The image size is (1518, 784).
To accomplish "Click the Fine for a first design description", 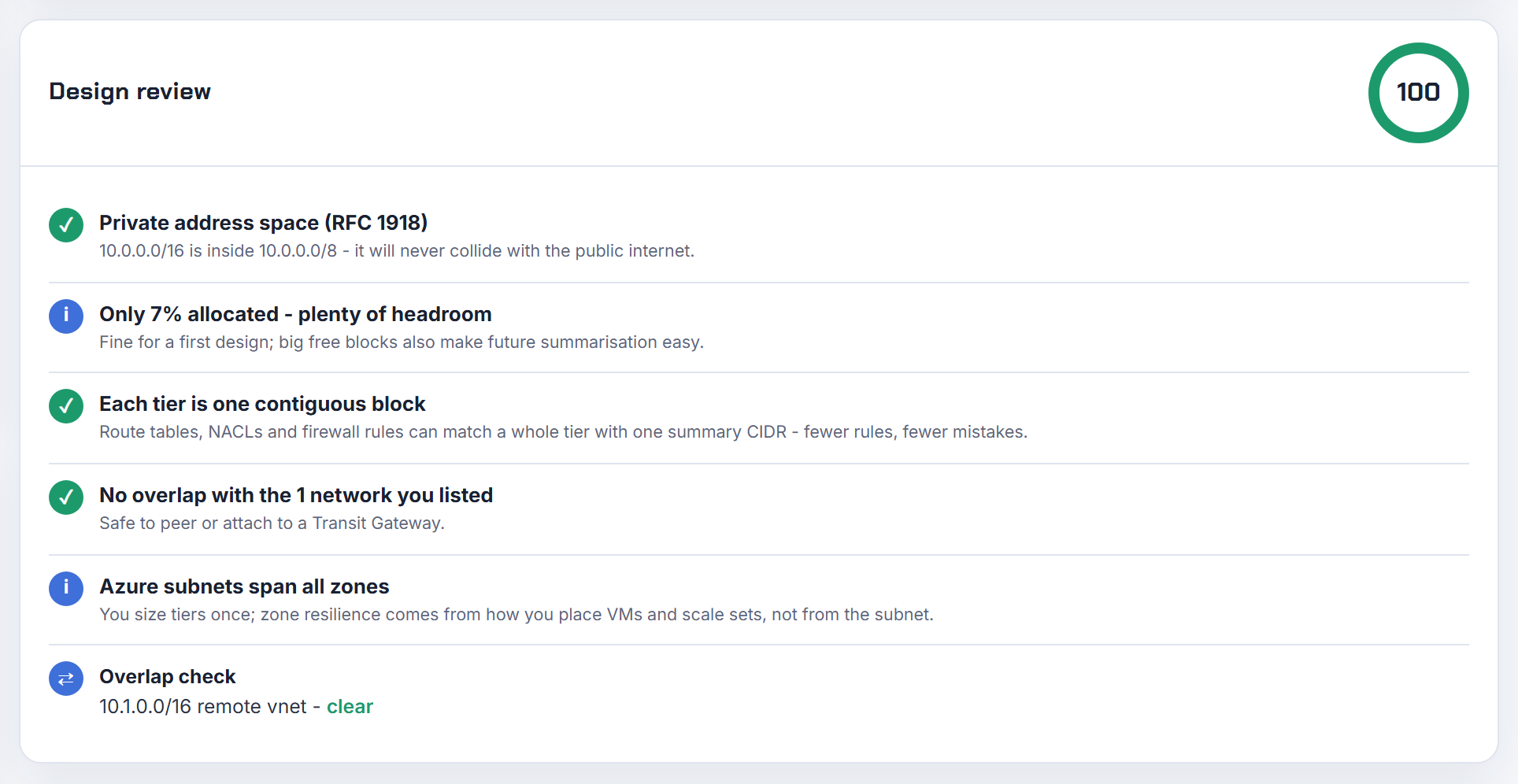I will point(402,342).
